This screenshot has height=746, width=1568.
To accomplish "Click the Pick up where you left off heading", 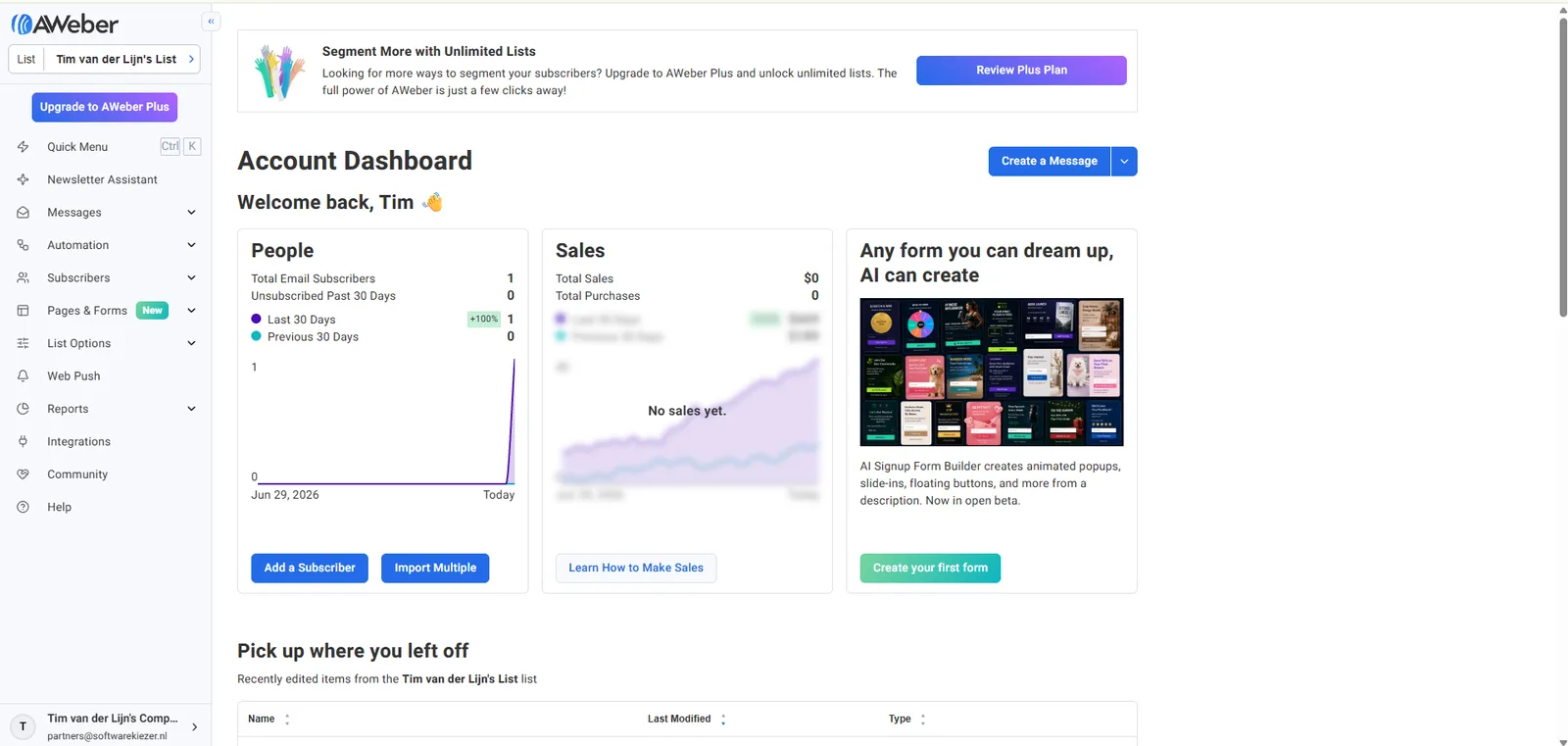I will pyautogui.click(x=353, y=651).
